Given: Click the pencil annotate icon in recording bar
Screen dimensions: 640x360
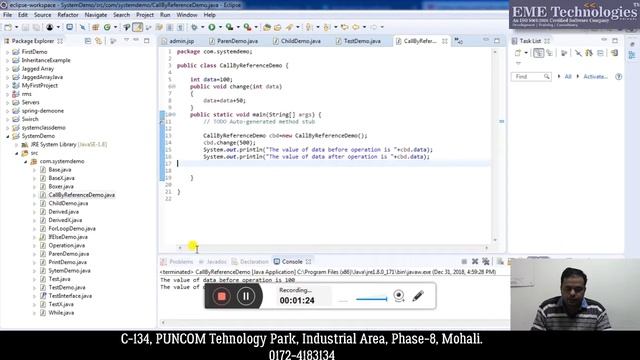Looking at the screenshot, I should [418, 296].
